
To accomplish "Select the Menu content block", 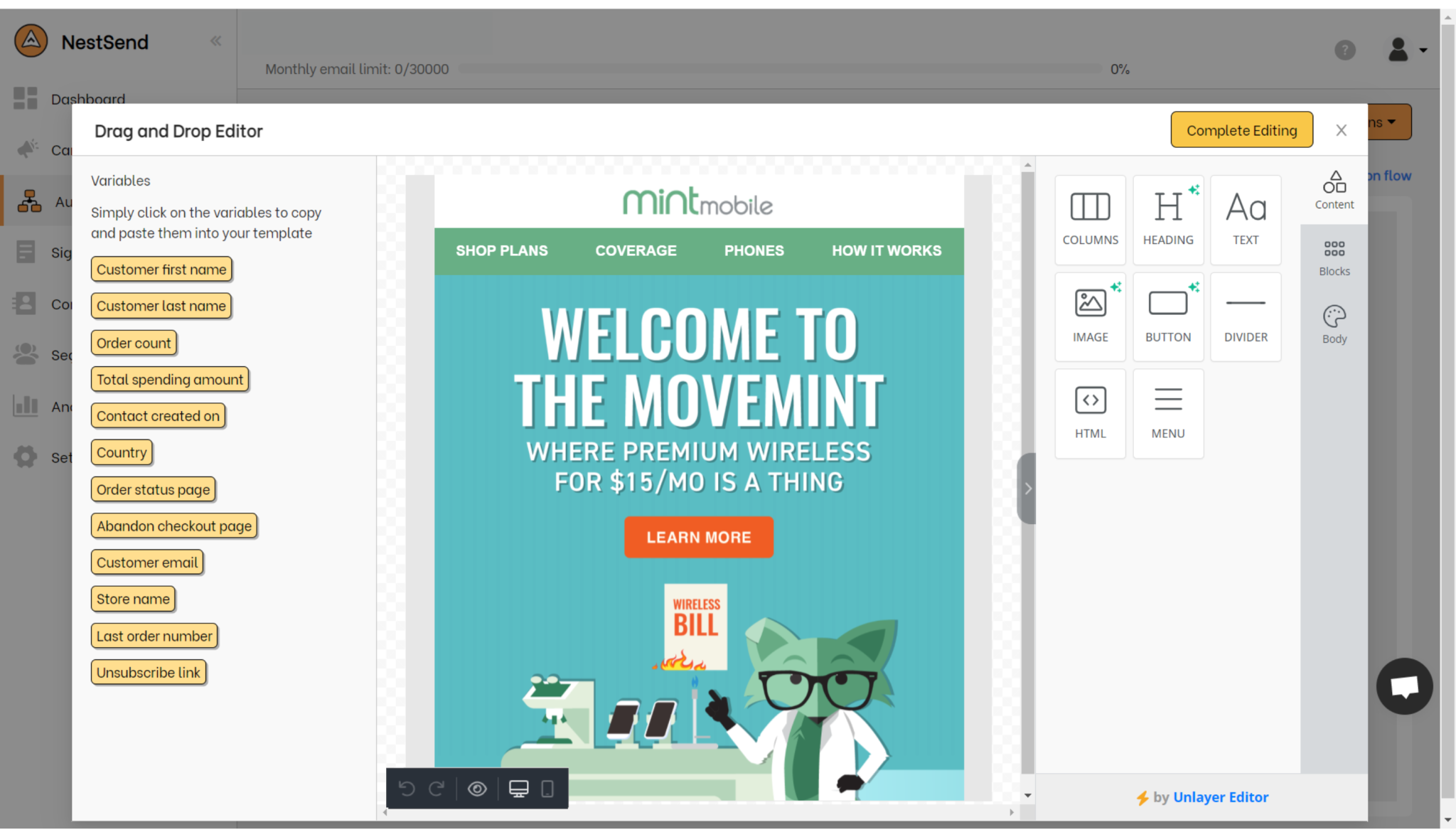I will pos(1167,412).
